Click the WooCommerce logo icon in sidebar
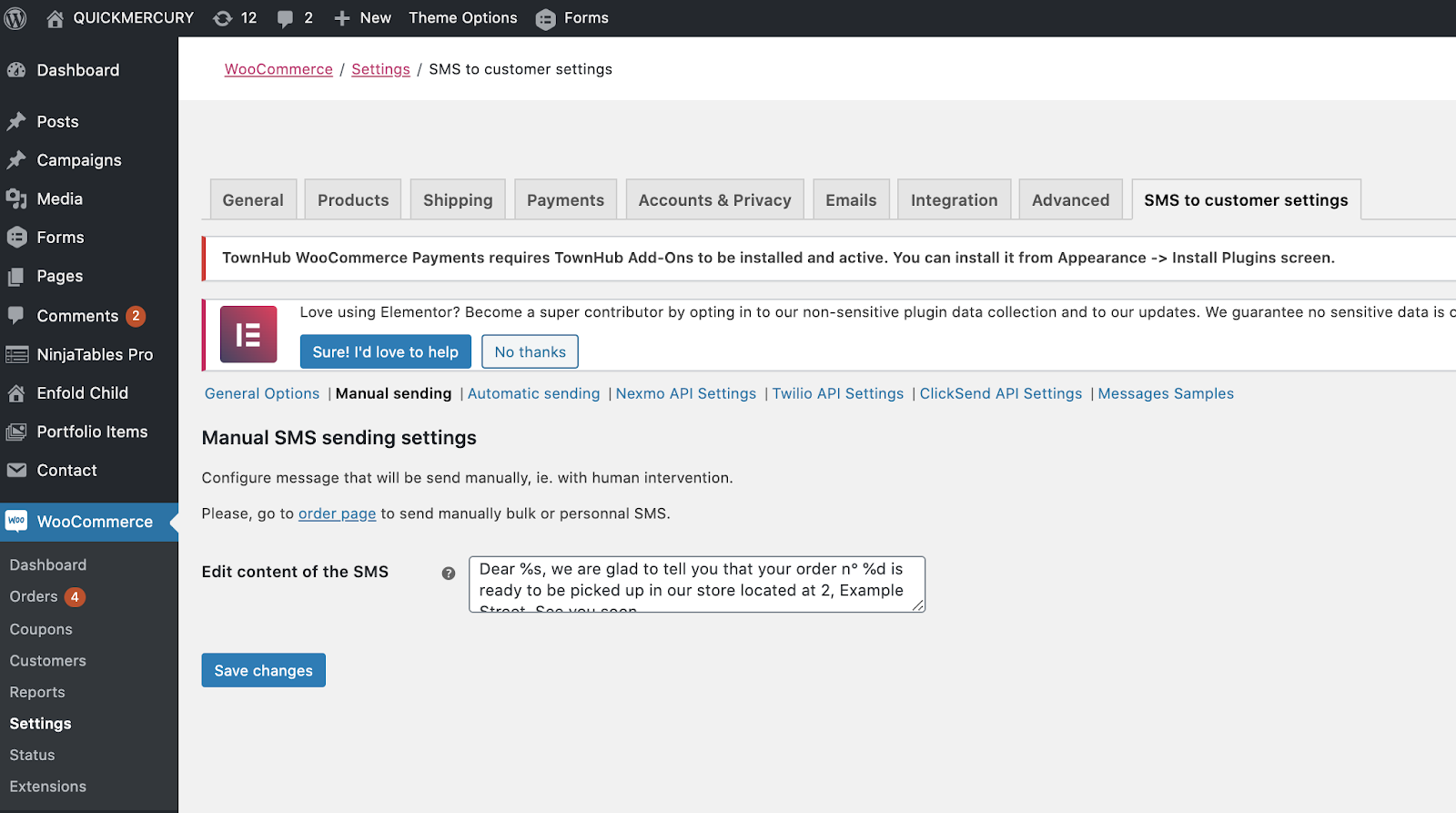 click(16, 521)
